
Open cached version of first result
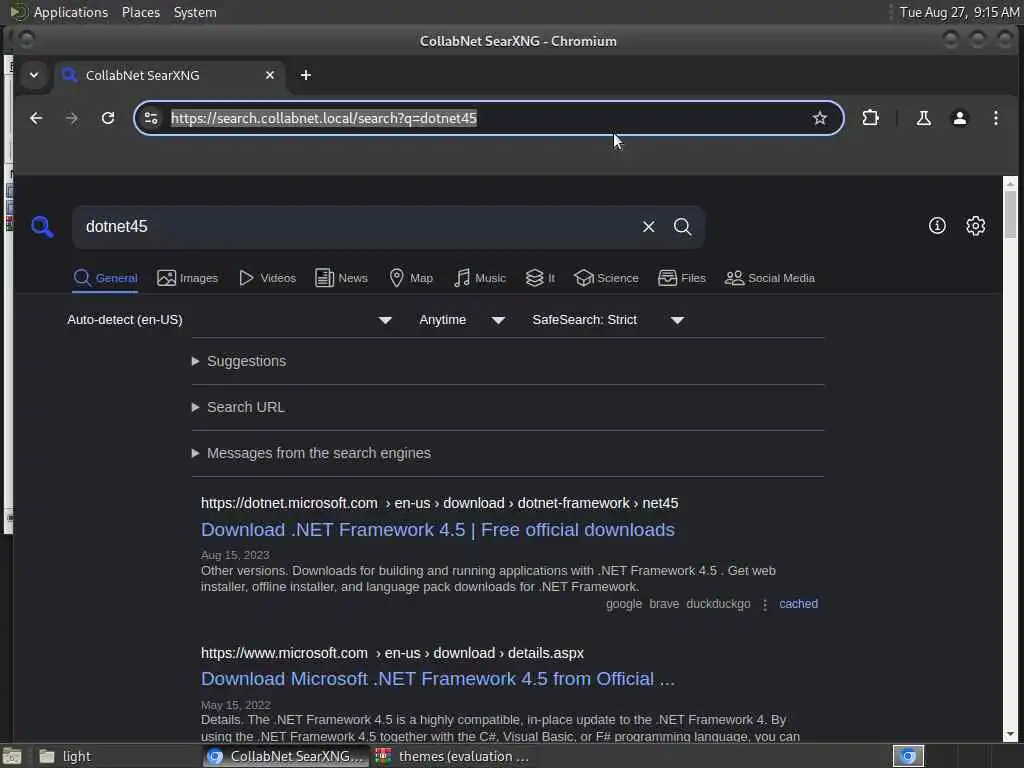pyautogui.click(x=798, y=604)
